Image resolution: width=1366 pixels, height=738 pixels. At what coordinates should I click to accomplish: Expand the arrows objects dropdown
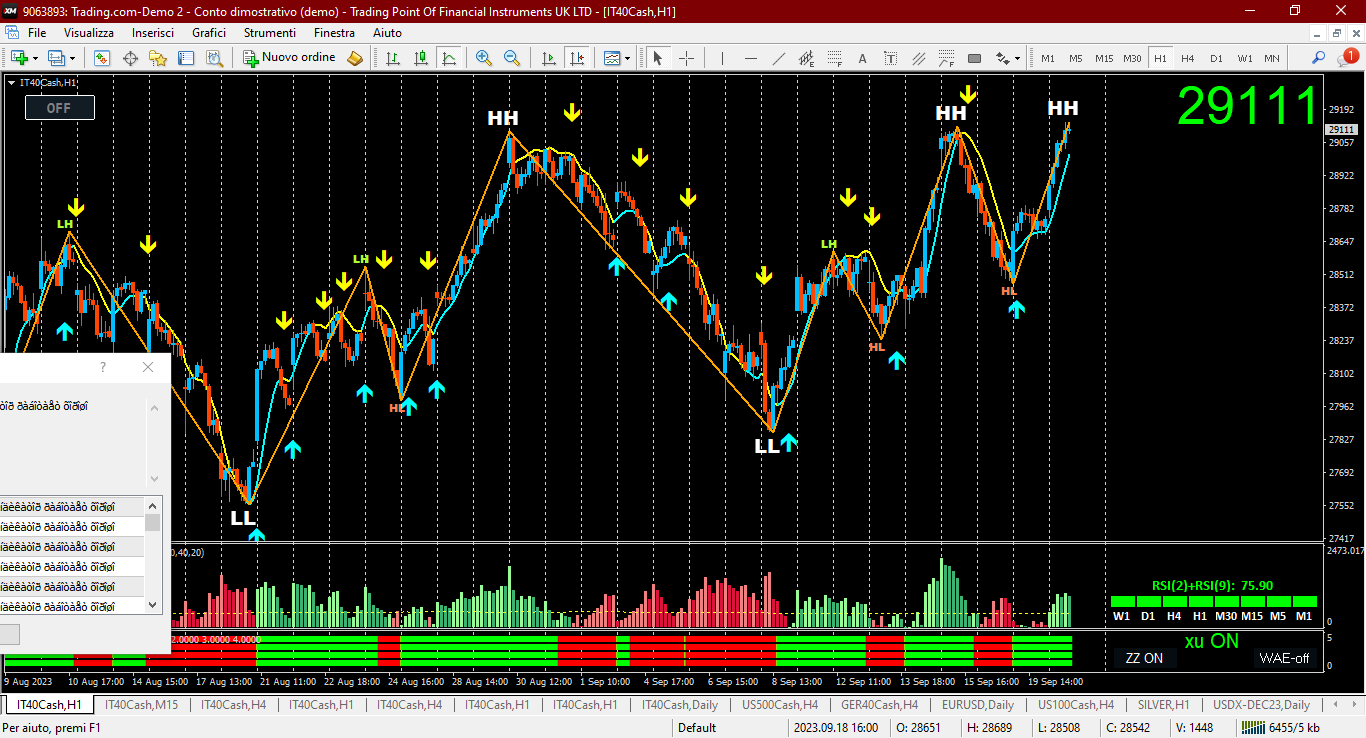(1017, 58)
